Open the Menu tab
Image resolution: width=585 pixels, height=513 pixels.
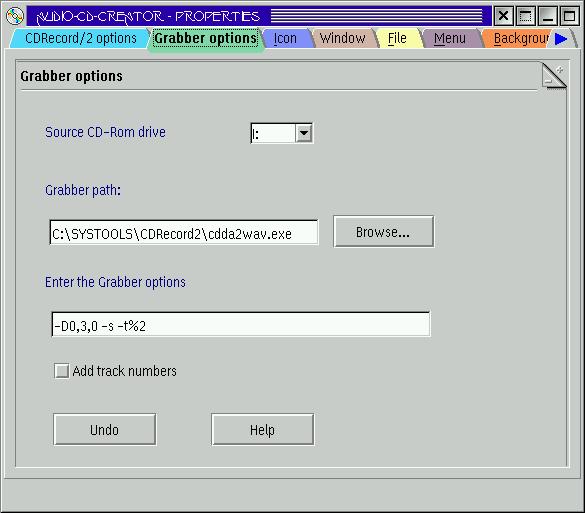click(x=450, y=38)
